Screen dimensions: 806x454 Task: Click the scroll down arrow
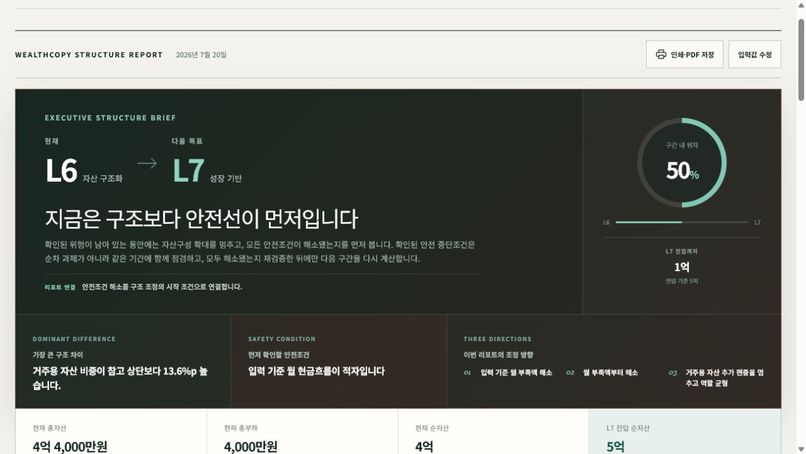(801, 449)
